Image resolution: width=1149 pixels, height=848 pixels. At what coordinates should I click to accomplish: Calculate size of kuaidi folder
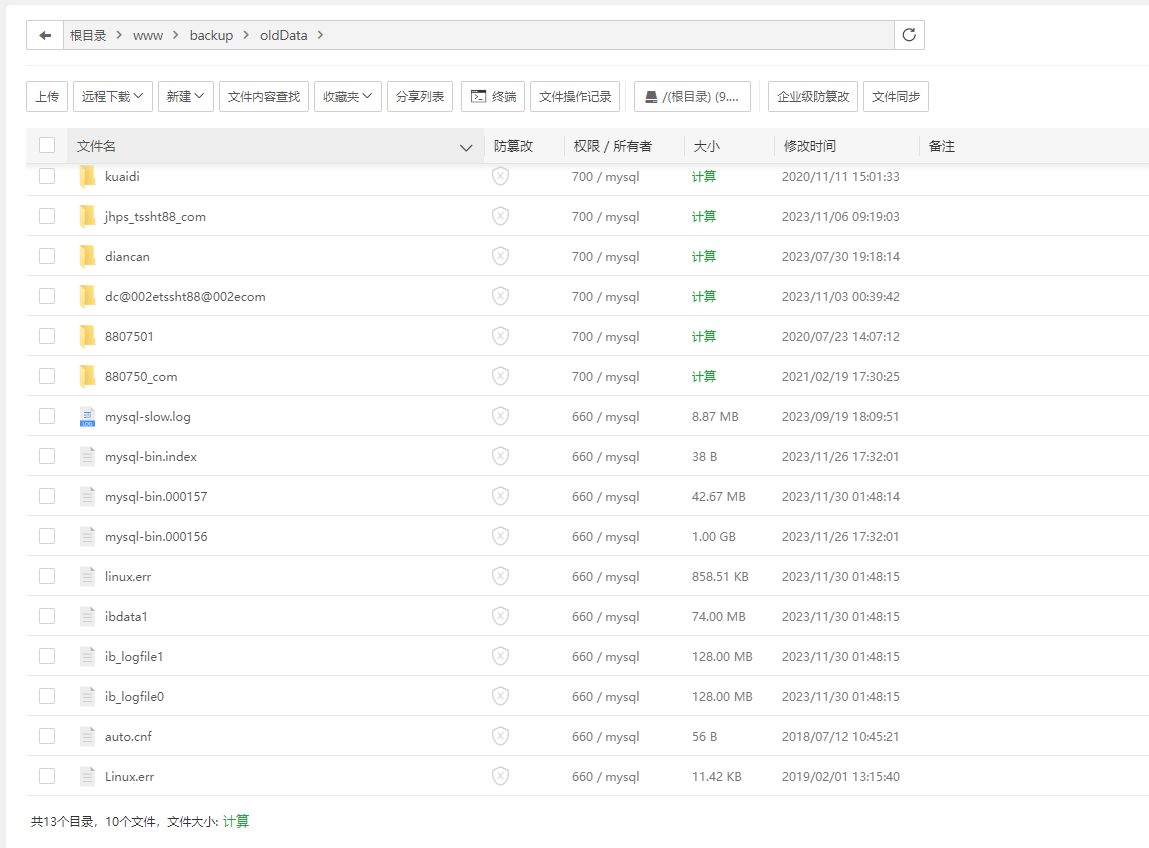click(703, 177)
